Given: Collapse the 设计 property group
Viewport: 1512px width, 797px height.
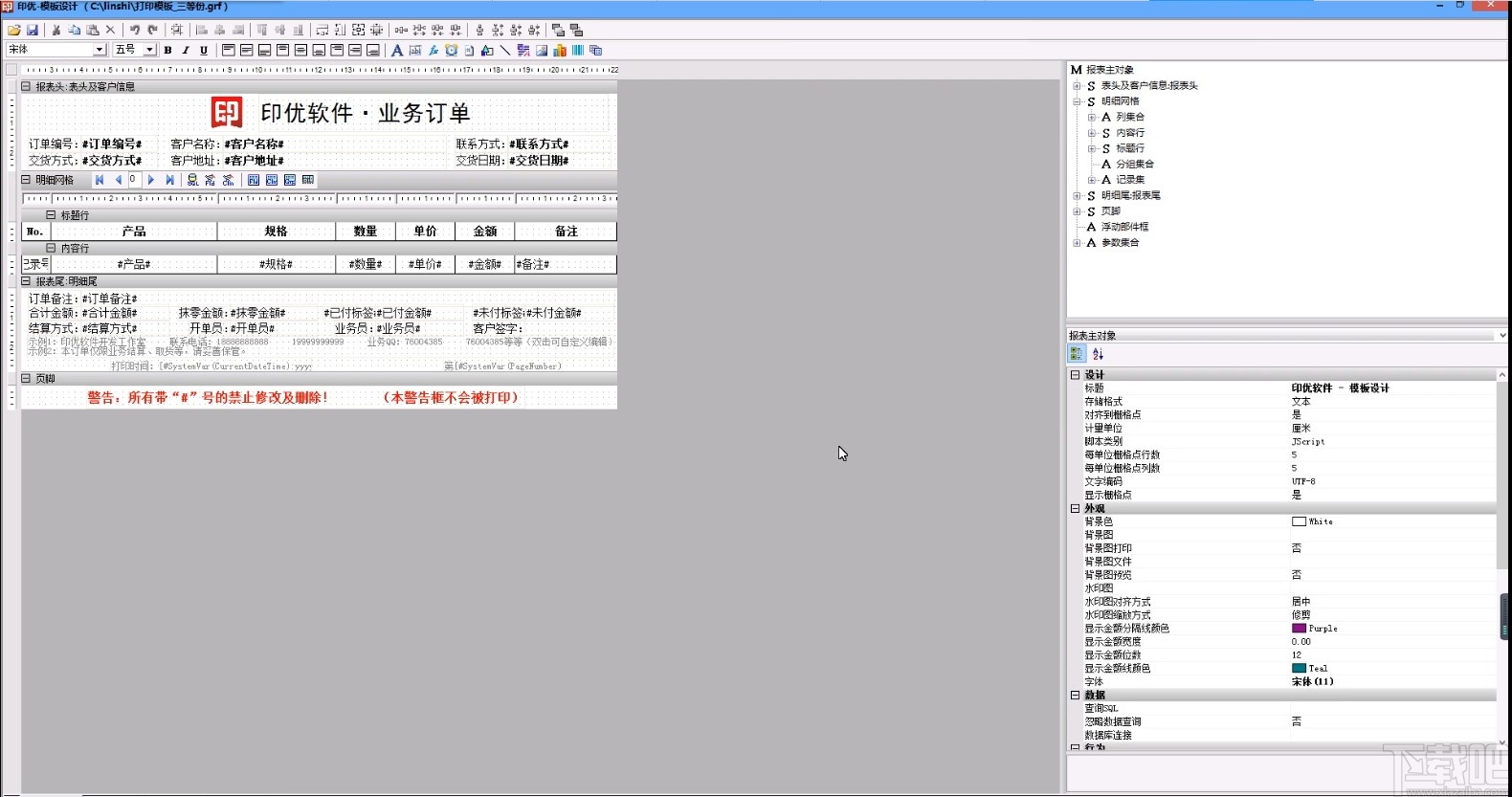Looking at the screenshot, I should (x=1075, y=375).
